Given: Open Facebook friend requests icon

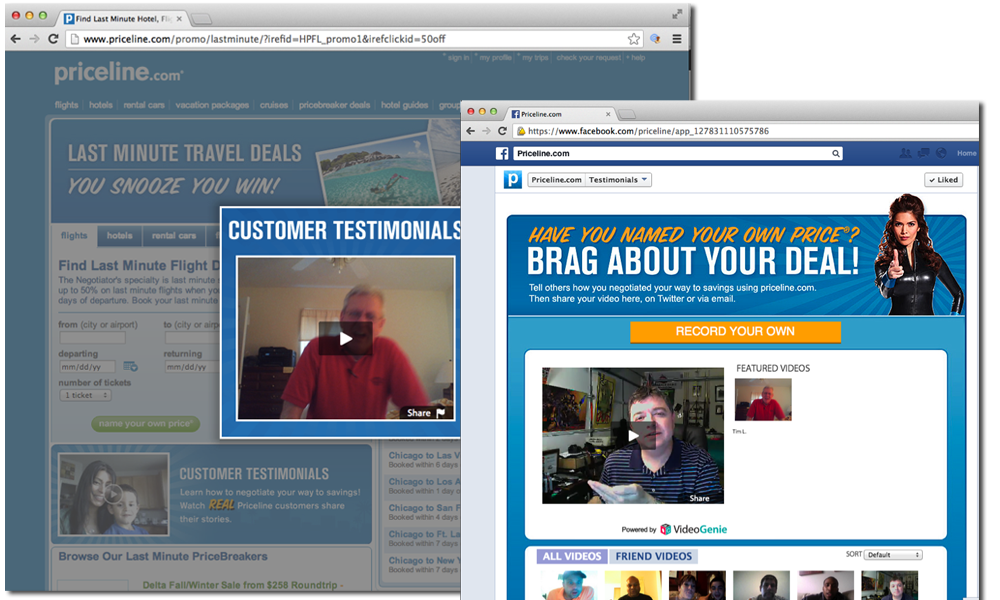Looking at the screenshot, I should pyautogui.click(x=905, y=153).
